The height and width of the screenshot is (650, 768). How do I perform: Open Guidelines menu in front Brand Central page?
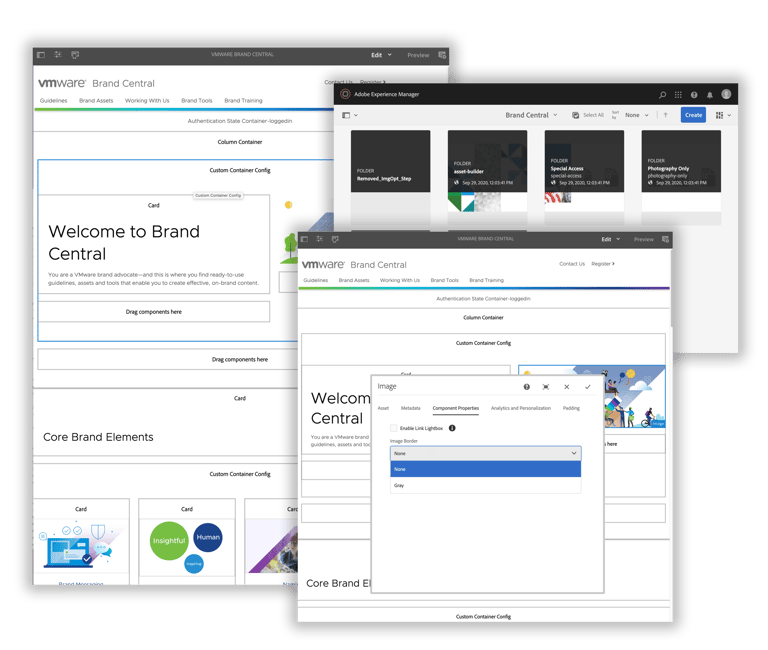[x=315, y=280]
